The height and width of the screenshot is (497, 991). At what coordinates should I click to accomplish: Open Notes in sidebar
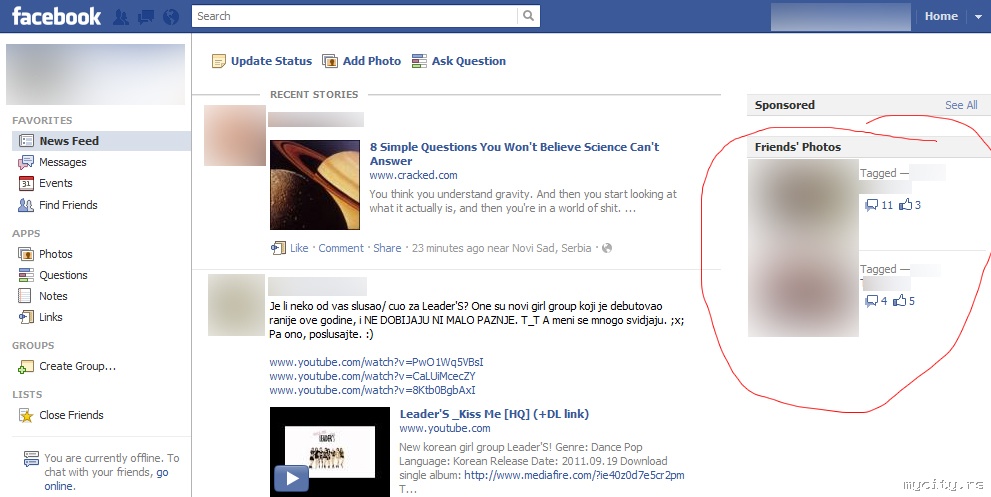[53, 296]
